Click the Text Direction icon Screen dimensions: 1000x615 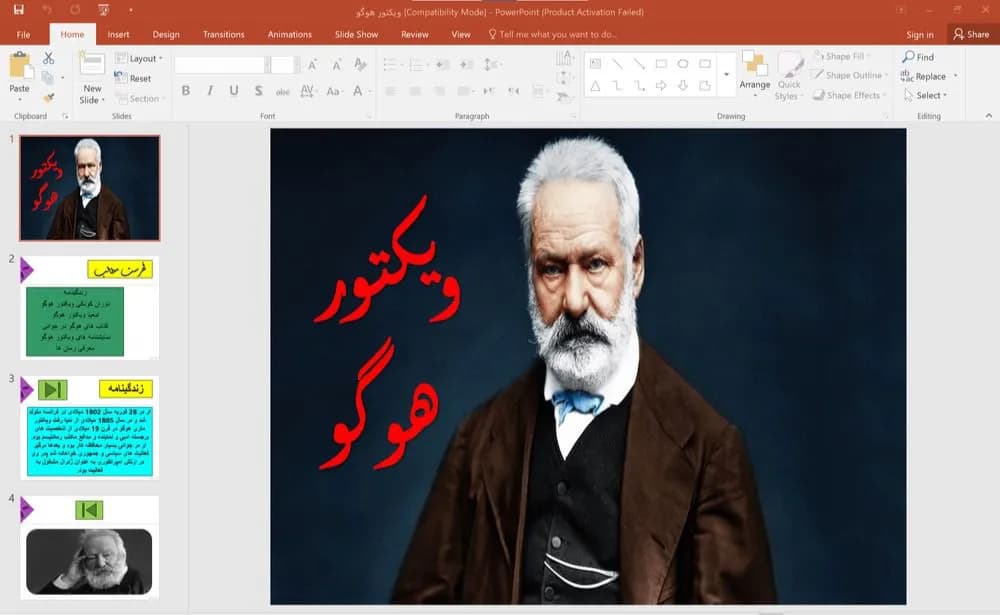click(565, 58)
